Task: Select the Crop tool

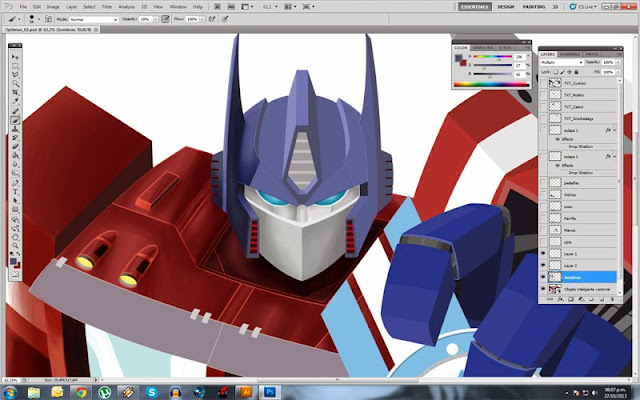Action: [x=15, y=93]
